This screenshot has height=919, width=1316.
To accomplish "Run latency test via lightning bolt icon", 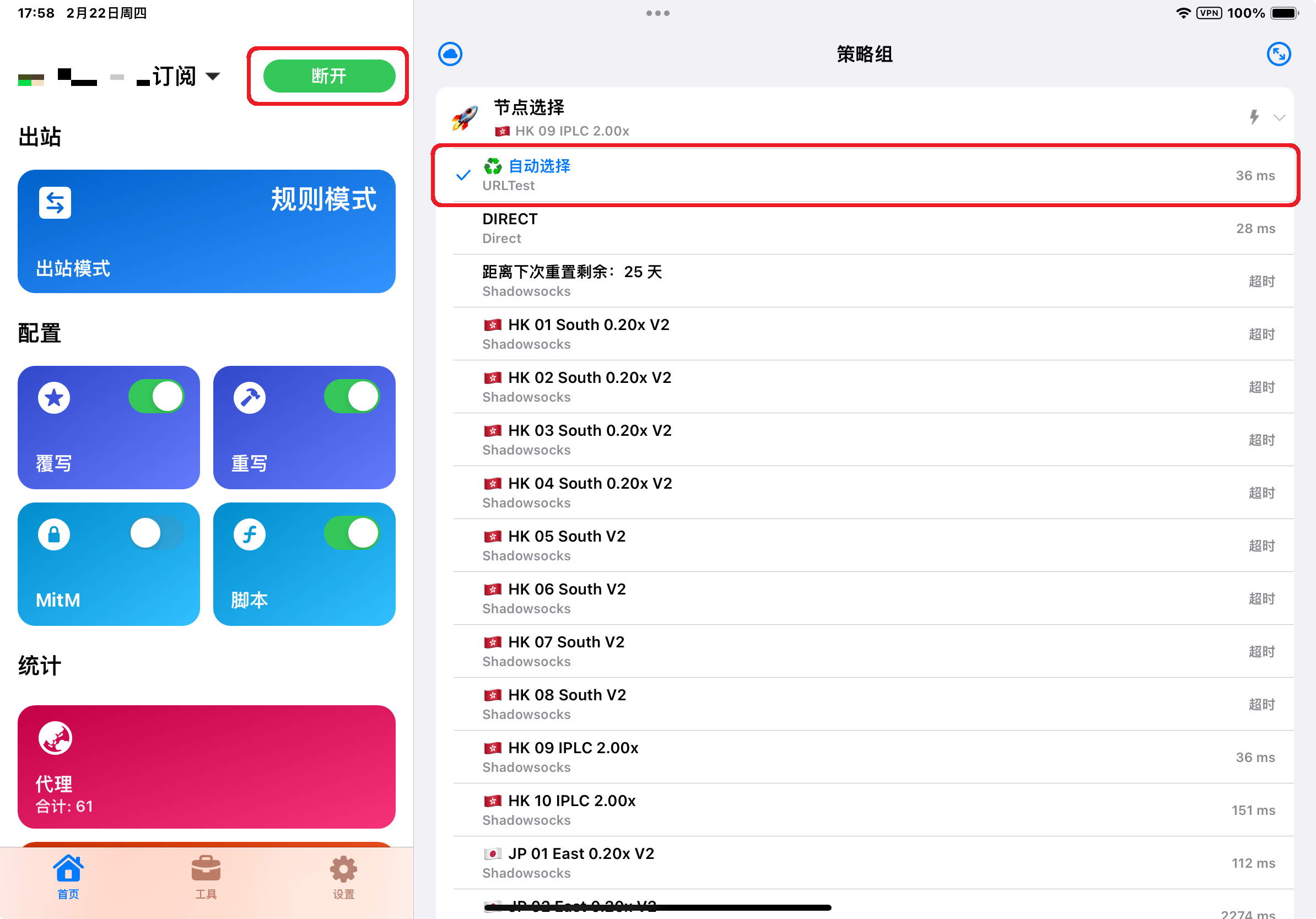I will click(x=1254, y=117).
